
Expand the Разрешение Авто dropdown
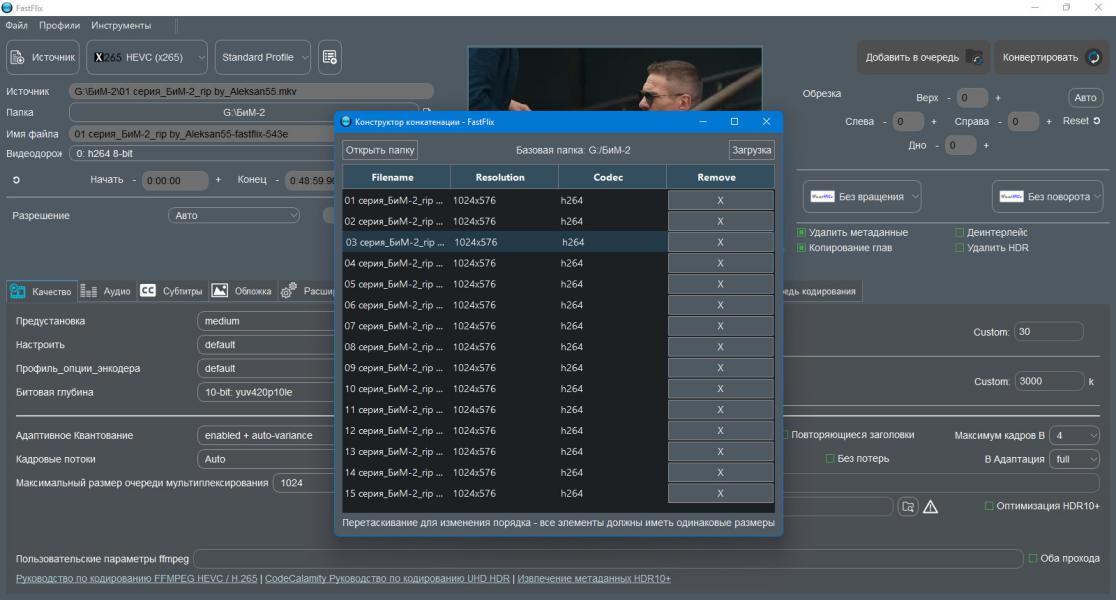click(234, 215)
